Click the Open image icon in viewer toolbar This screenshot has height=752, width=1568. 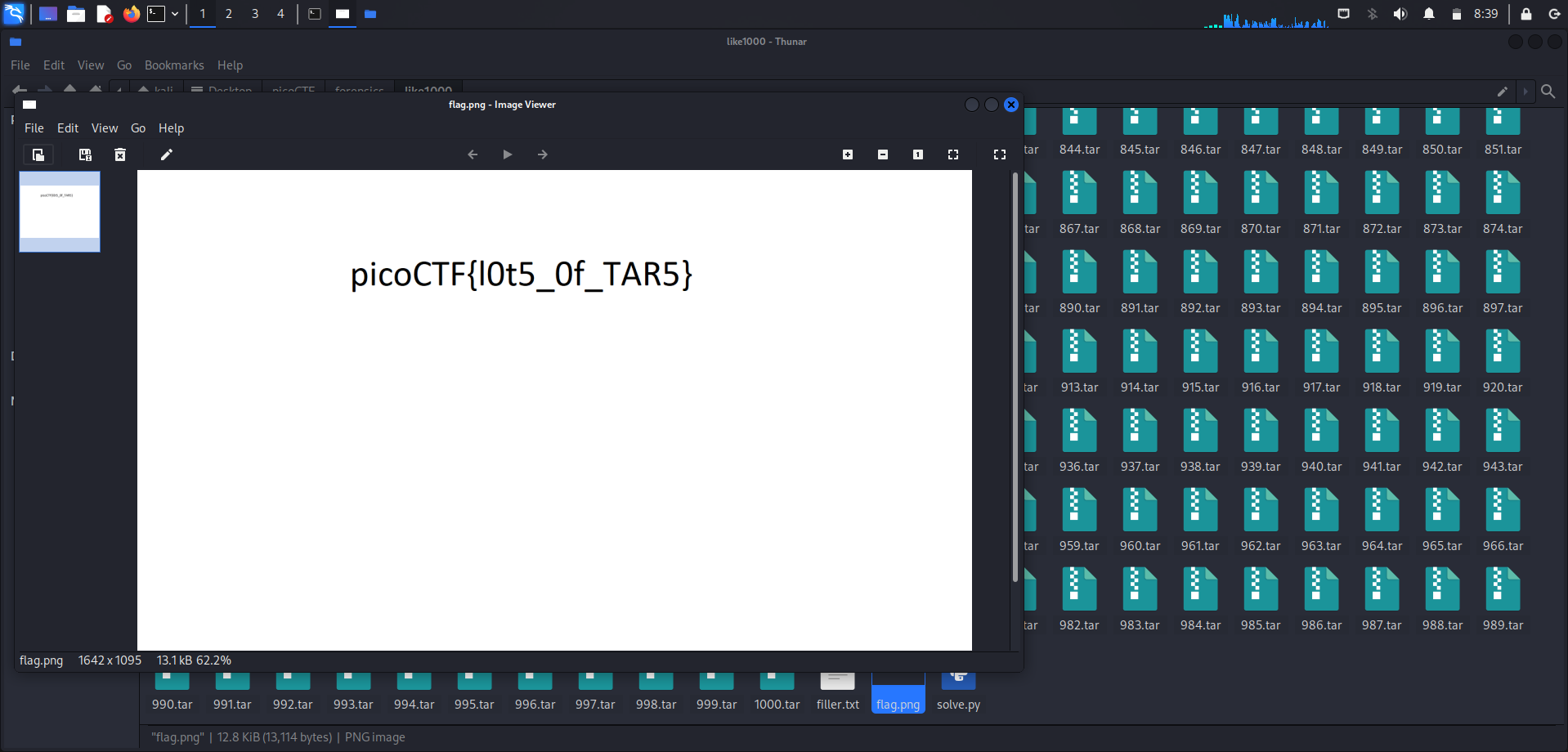[38, 154]
